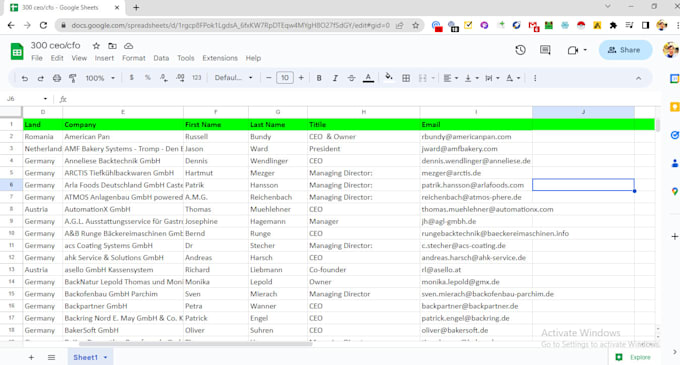Screen dimensions: 680x365
Task: Open the Format menu
Action: pyautogui.click(x=134, y=58)
